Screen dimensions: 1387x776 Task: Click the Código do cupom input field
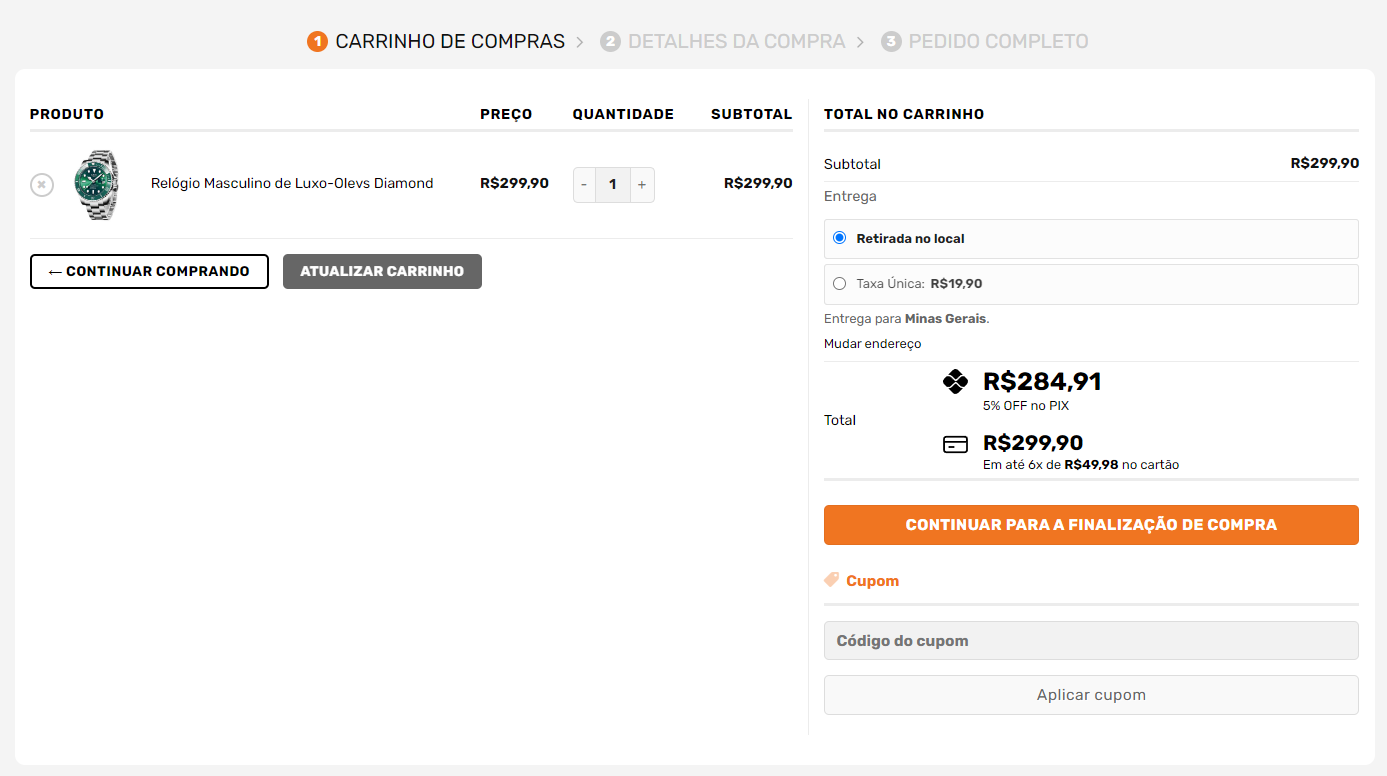(1090, 640)
